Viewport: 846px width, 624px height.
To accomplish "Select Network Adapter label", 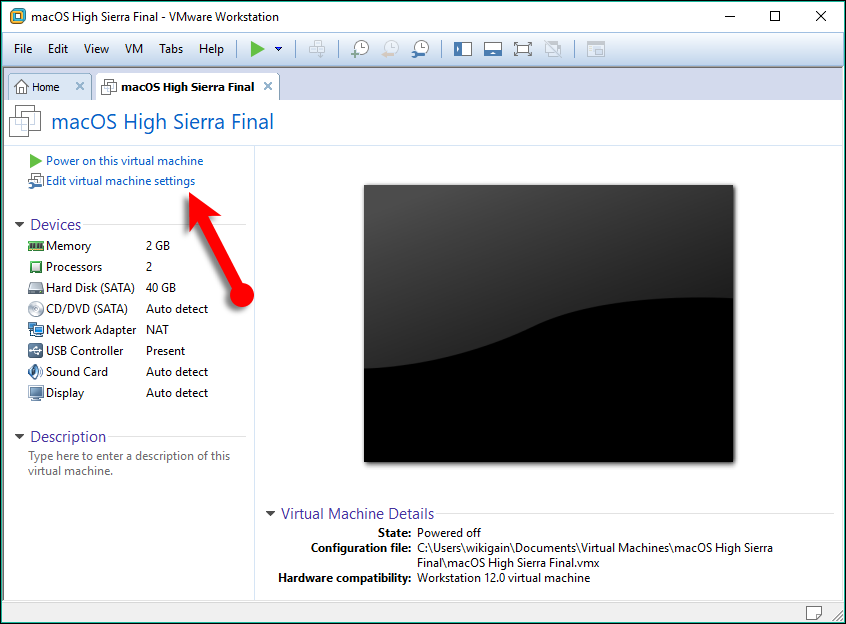I will [x=91, y=330].
